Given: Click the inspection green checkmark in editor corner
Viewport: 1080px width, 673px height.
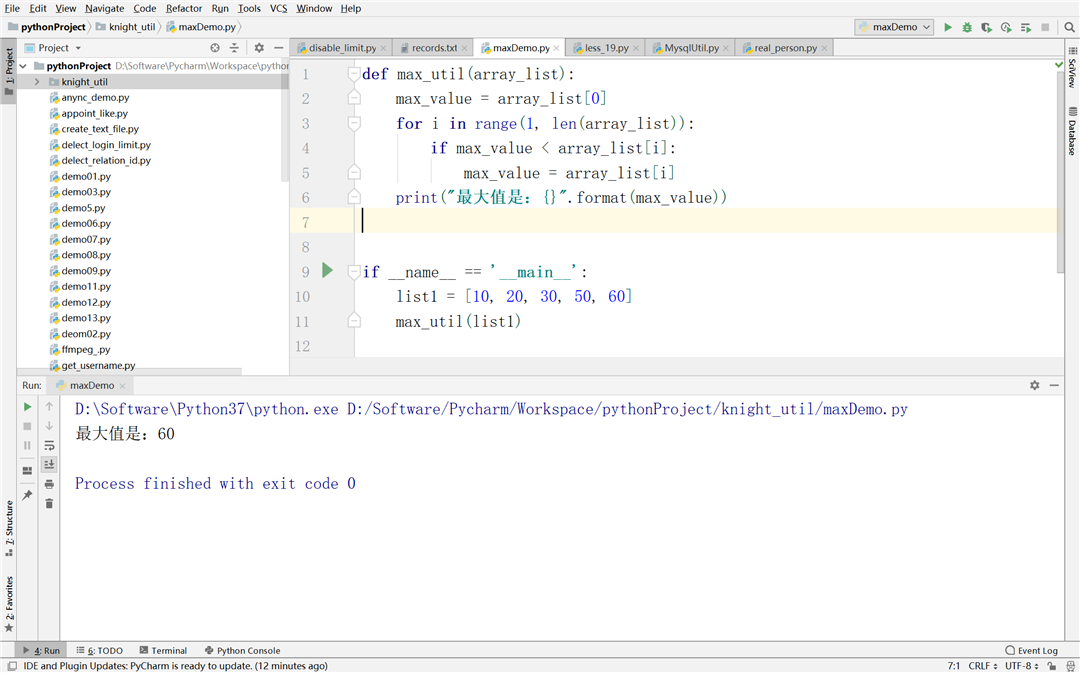Looking at the screenshot, I should tap(1059, 65).
